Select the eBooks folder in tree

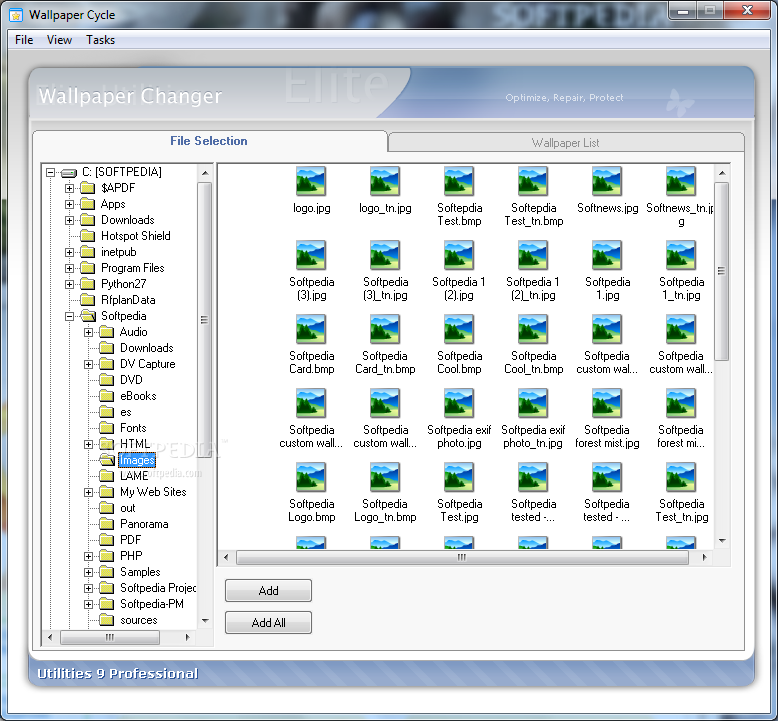(x=138, y=396)
